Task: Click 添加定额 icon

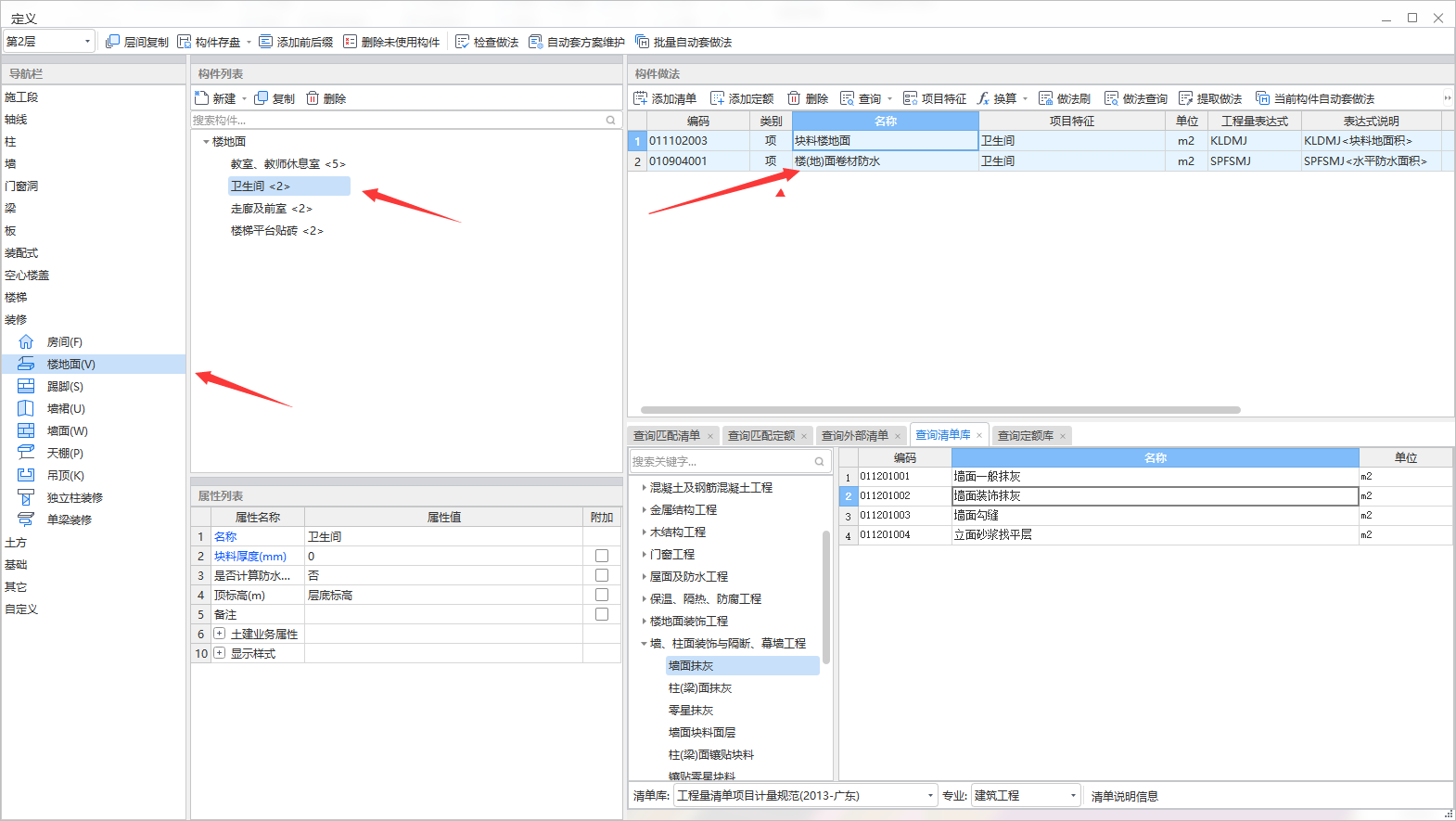Action: [717, 98]
